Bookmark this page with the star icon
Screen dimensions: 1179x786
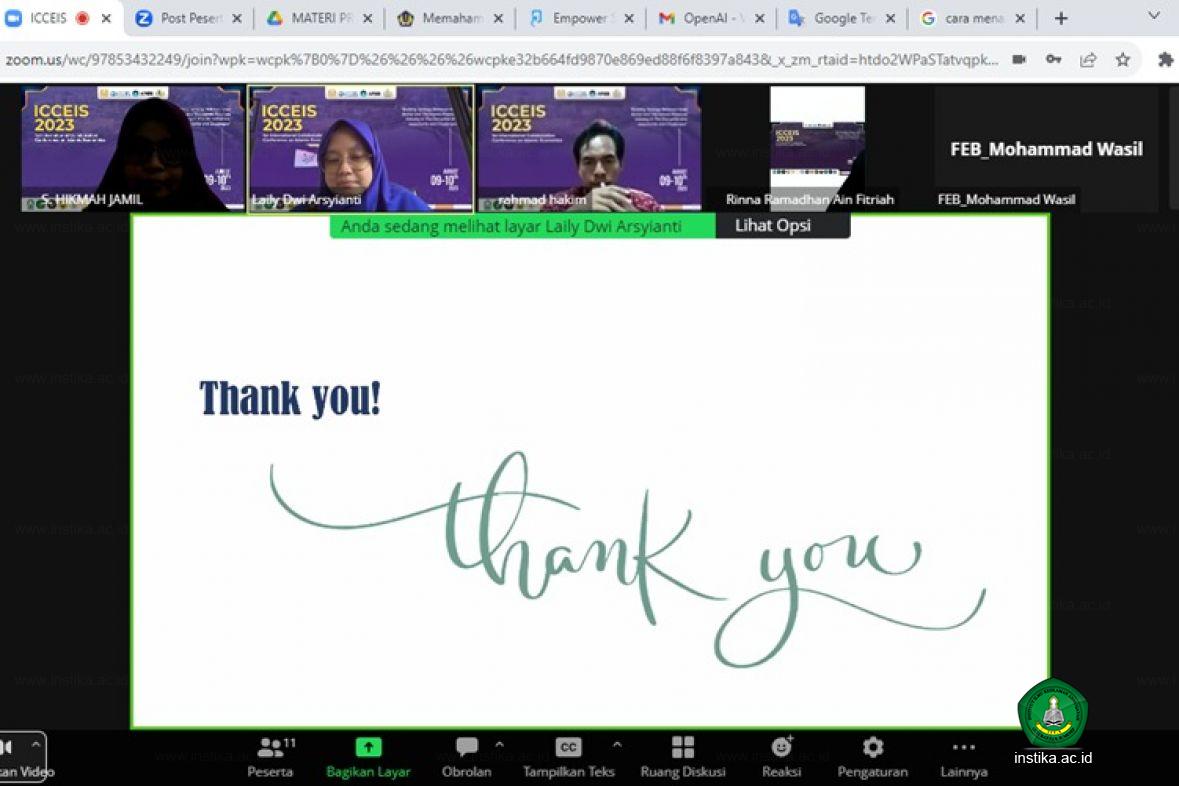tap(1123, 60)
